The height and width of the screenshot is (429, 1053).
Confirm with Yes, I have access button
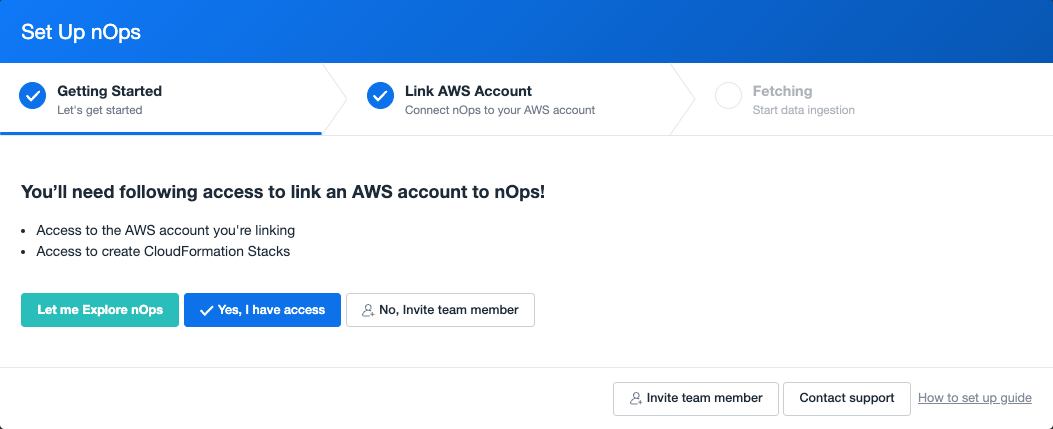263,310
